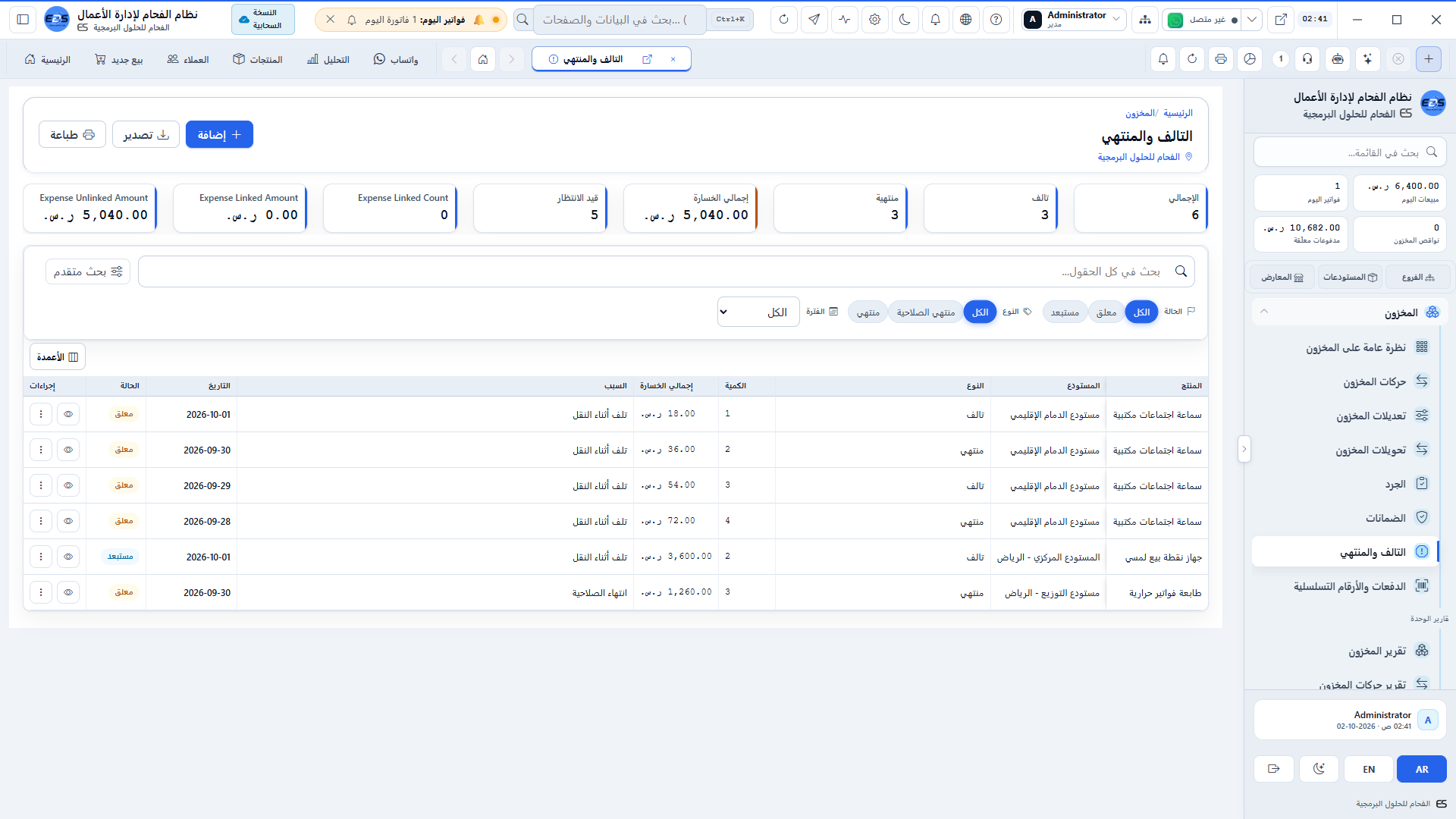Select the معلق status filter chip
Image resolution: width=1456 pixels, height=819 pixels.
[x=1106, y=312]
